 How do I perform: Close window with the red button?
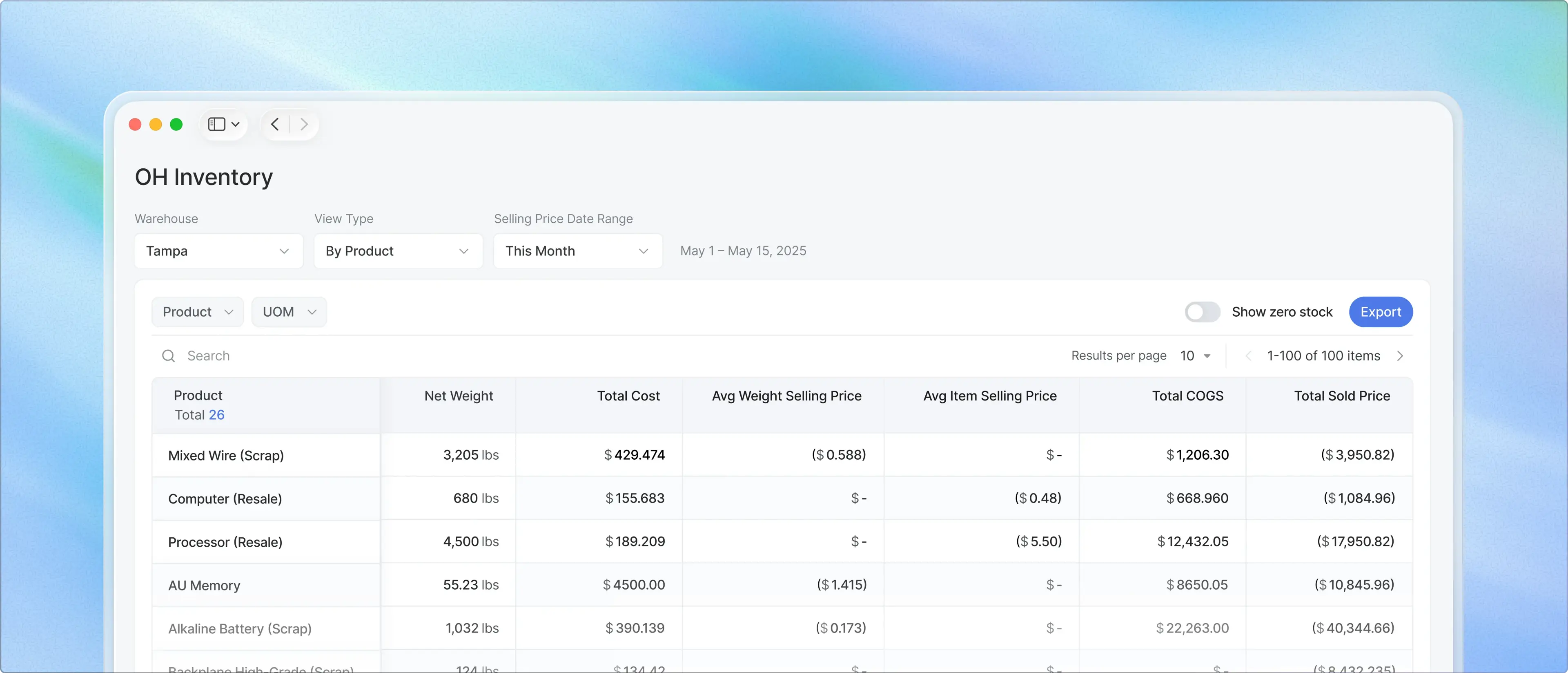135,124
